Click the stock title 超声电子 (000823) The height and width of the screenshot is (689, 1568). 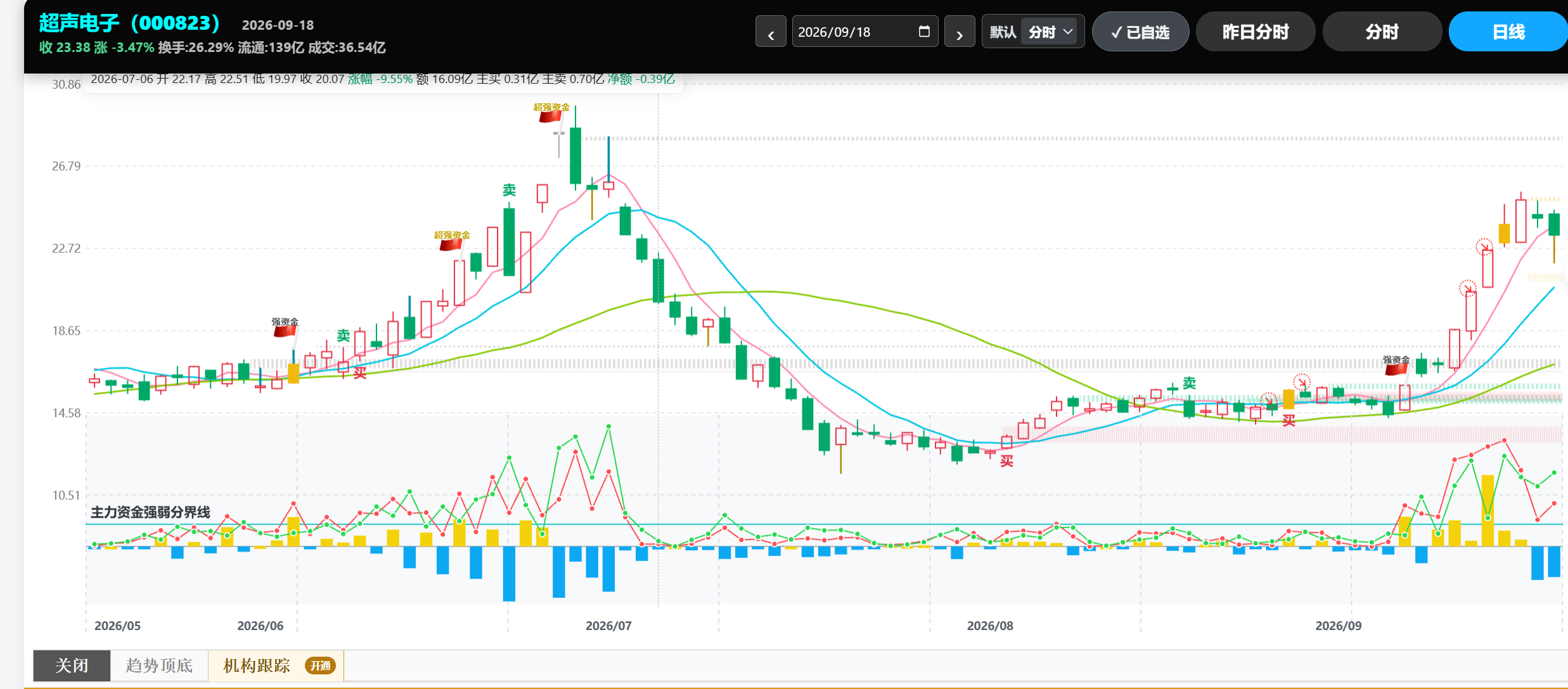pos(129,23)
